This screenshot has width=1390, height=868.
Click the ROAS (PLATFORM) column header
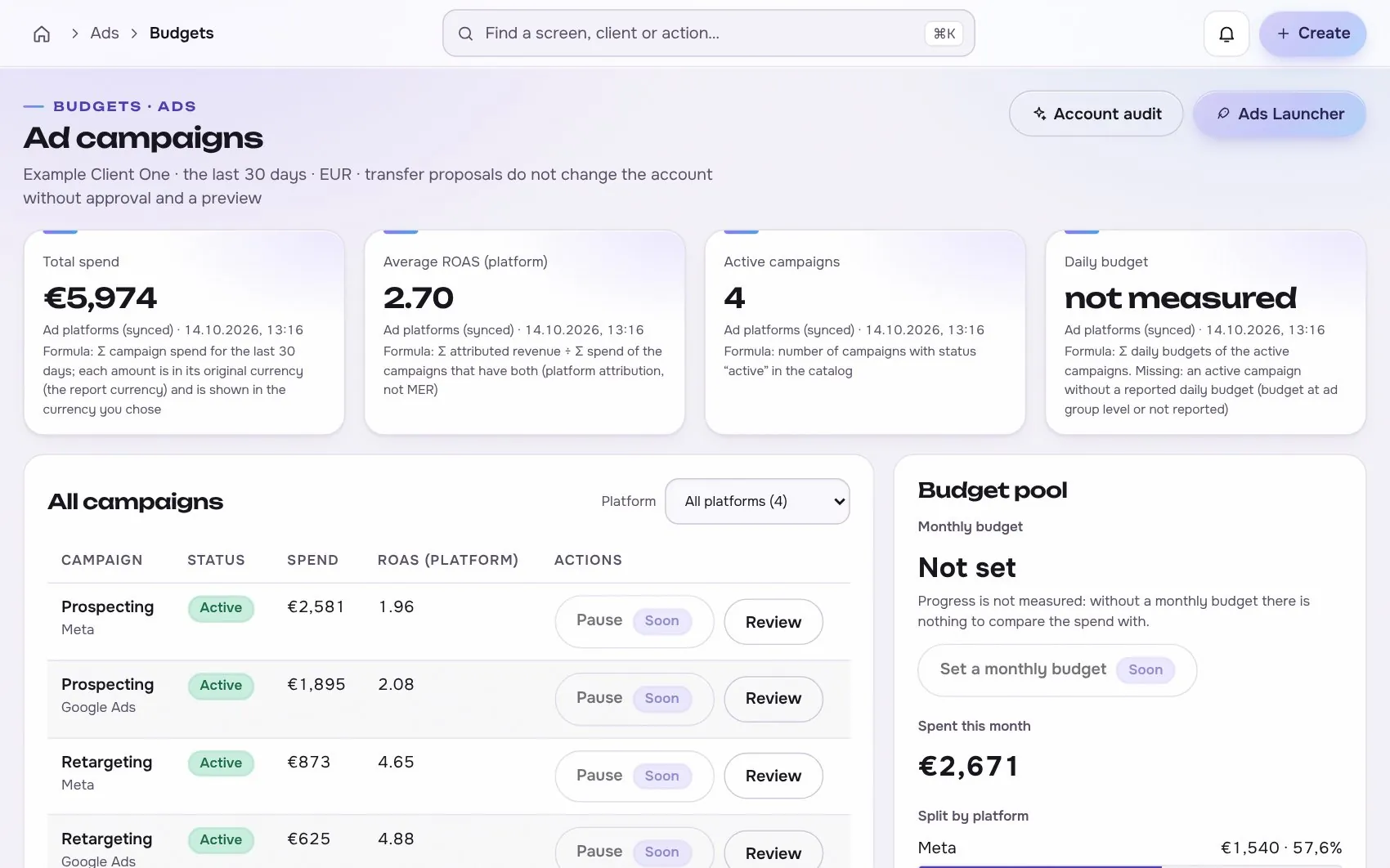[x=448, y=560]
